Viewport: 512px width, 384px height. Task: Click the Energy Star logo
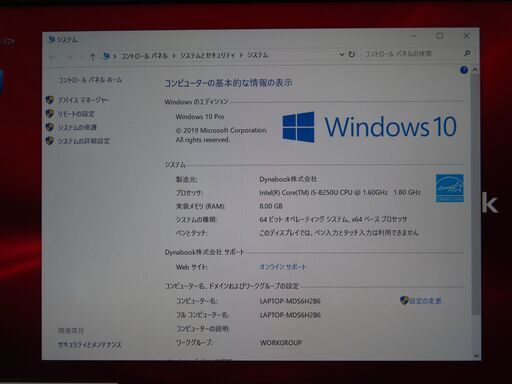click(x=450, y=188)
